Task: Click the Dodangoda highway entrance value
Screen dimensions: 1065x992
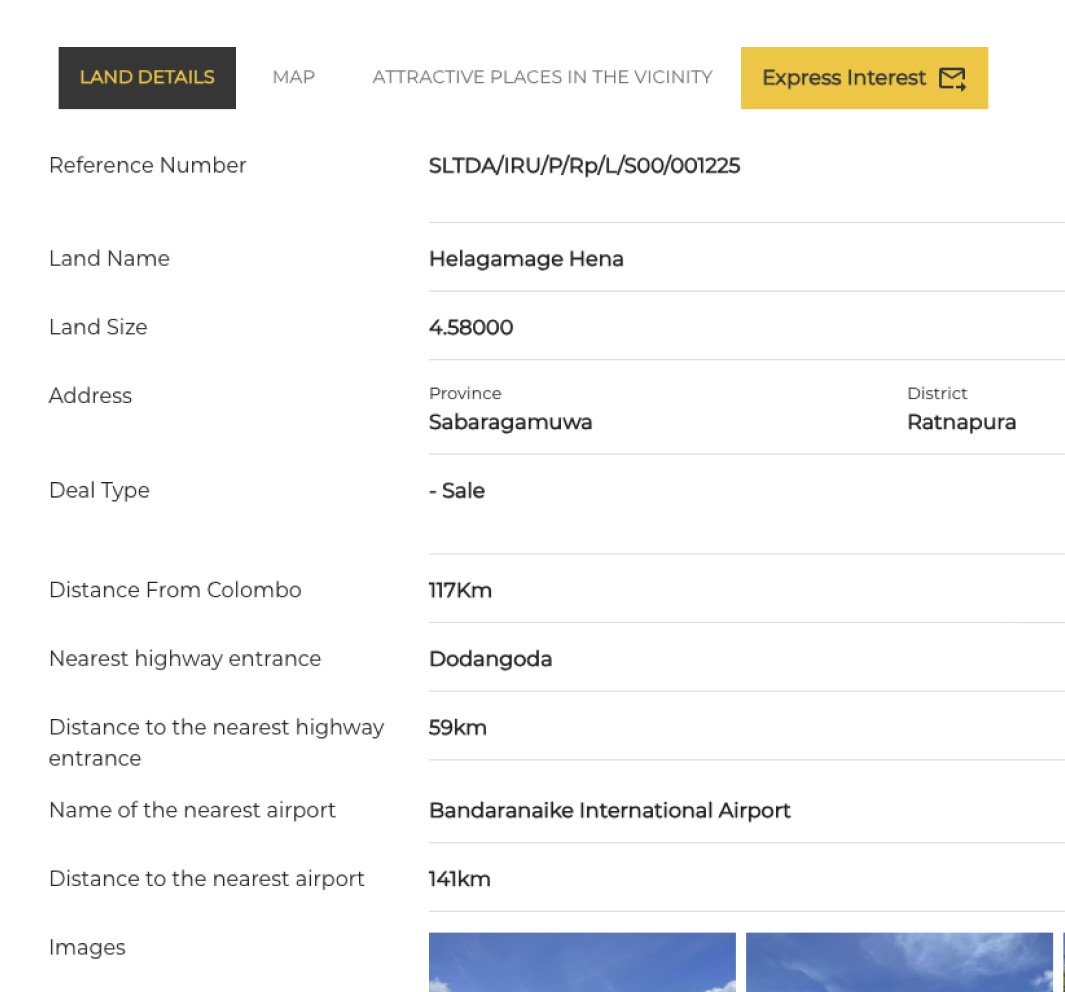Action: click(490, 659)
